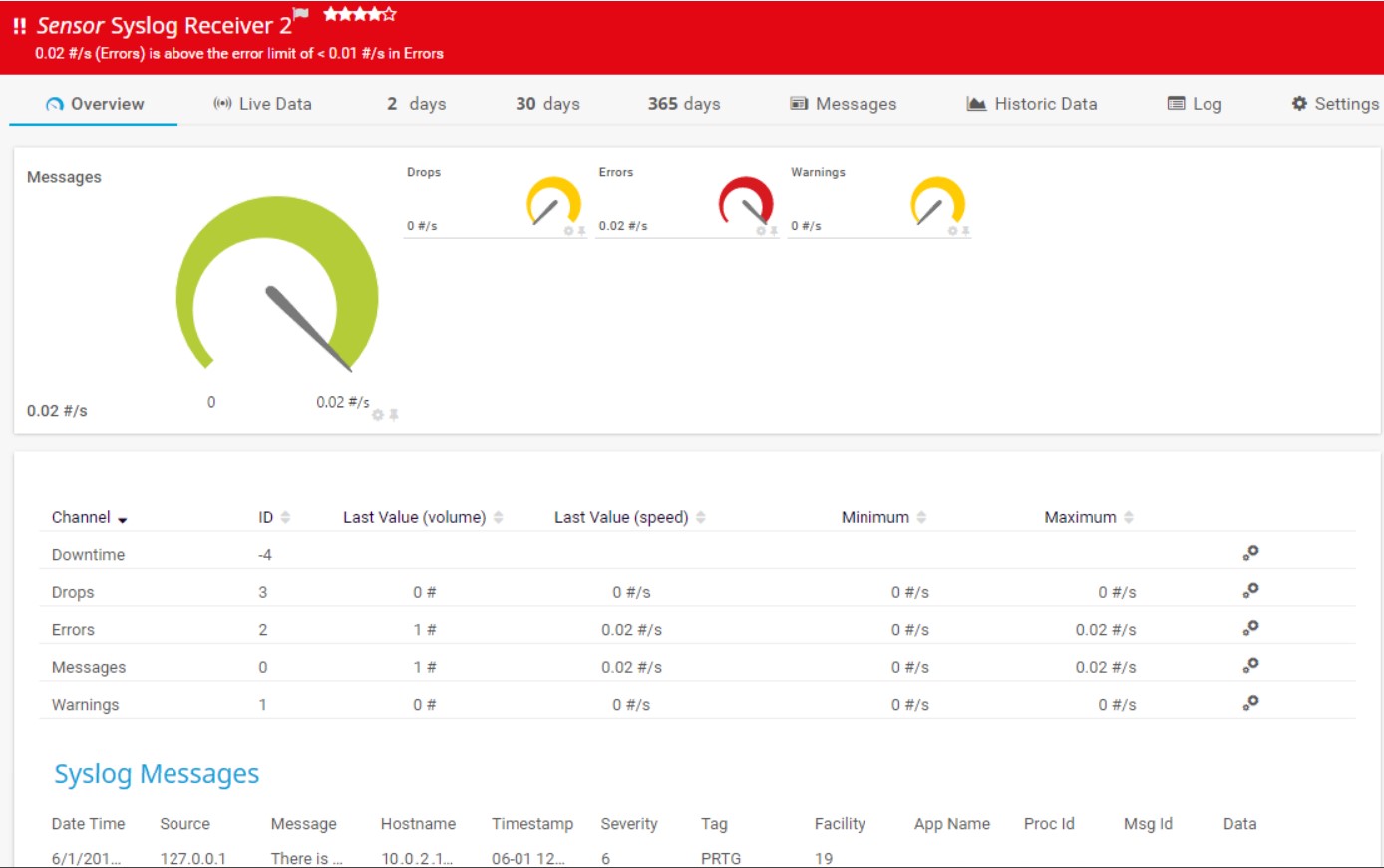Open channel settings gear for Downtime row
The width and height of the screenshot is (1384, 868).
[x=1250, y=553]
